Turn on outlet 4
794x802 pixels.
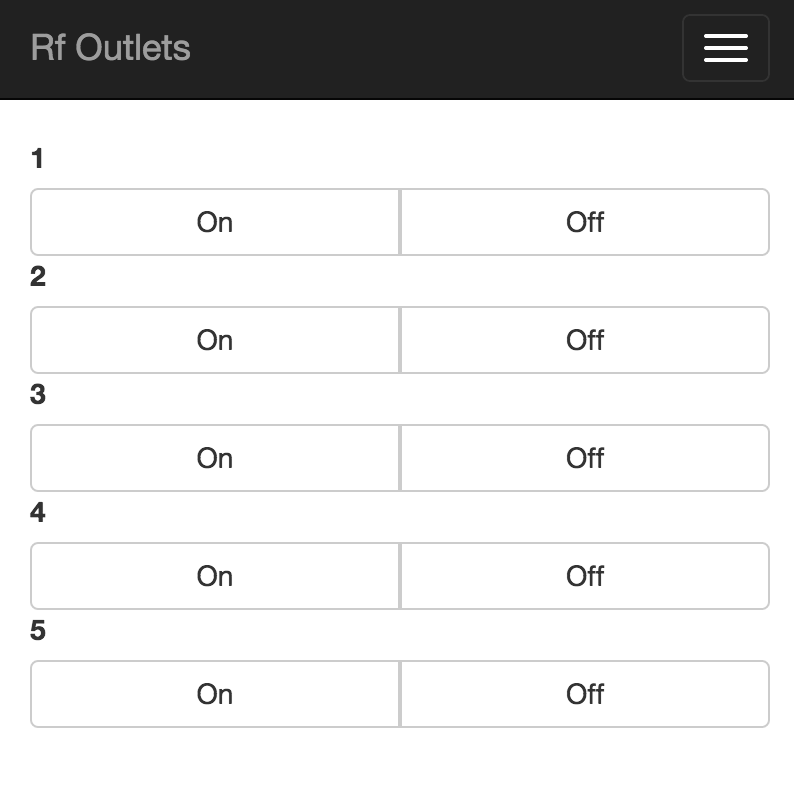click(214, 576)
